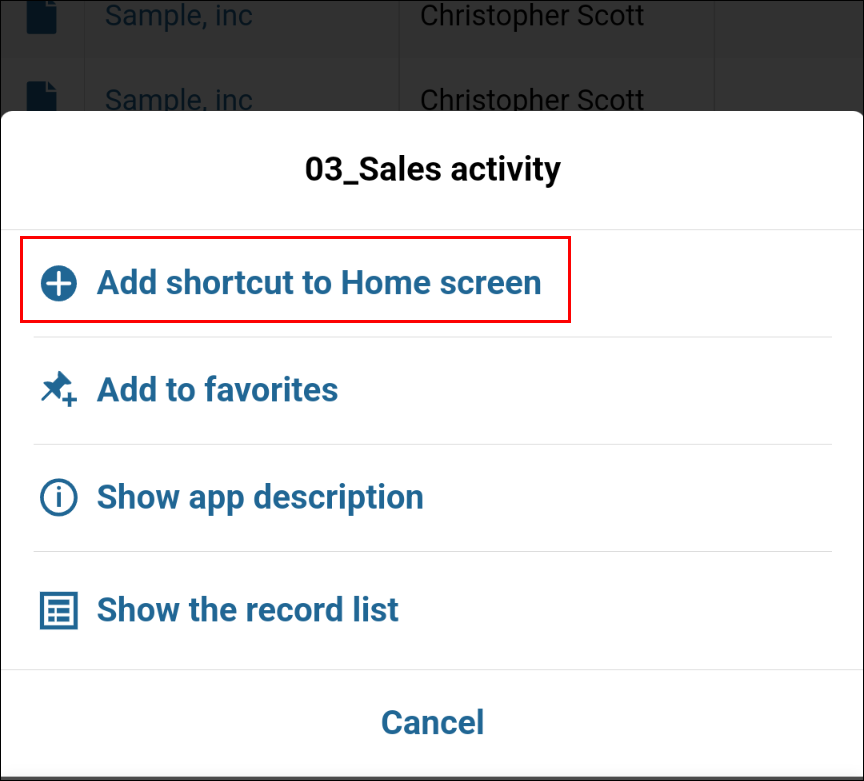The width and height of the screenshot is (864, 781).
Task: Tap the Cancel button
Action: click(432, 722)
